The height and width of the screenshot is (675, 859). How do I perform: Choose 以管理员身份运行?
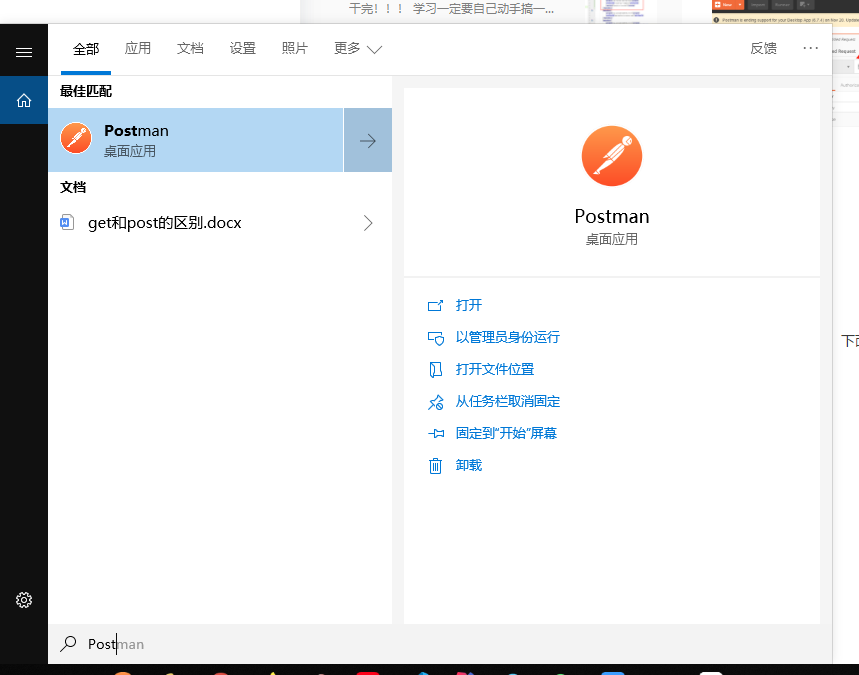pyautogui.click(x=508, y=337)
